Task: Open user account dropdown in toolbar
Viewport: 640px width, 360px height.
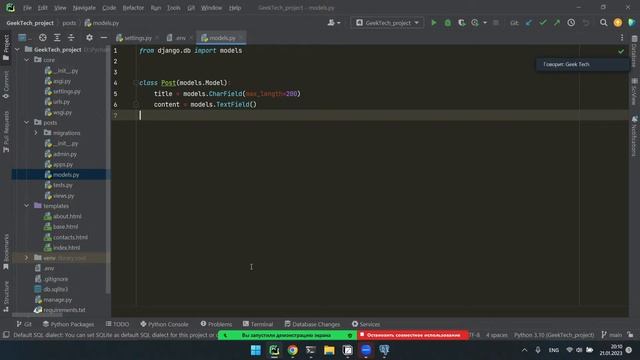Action: (x=333, y=23)
